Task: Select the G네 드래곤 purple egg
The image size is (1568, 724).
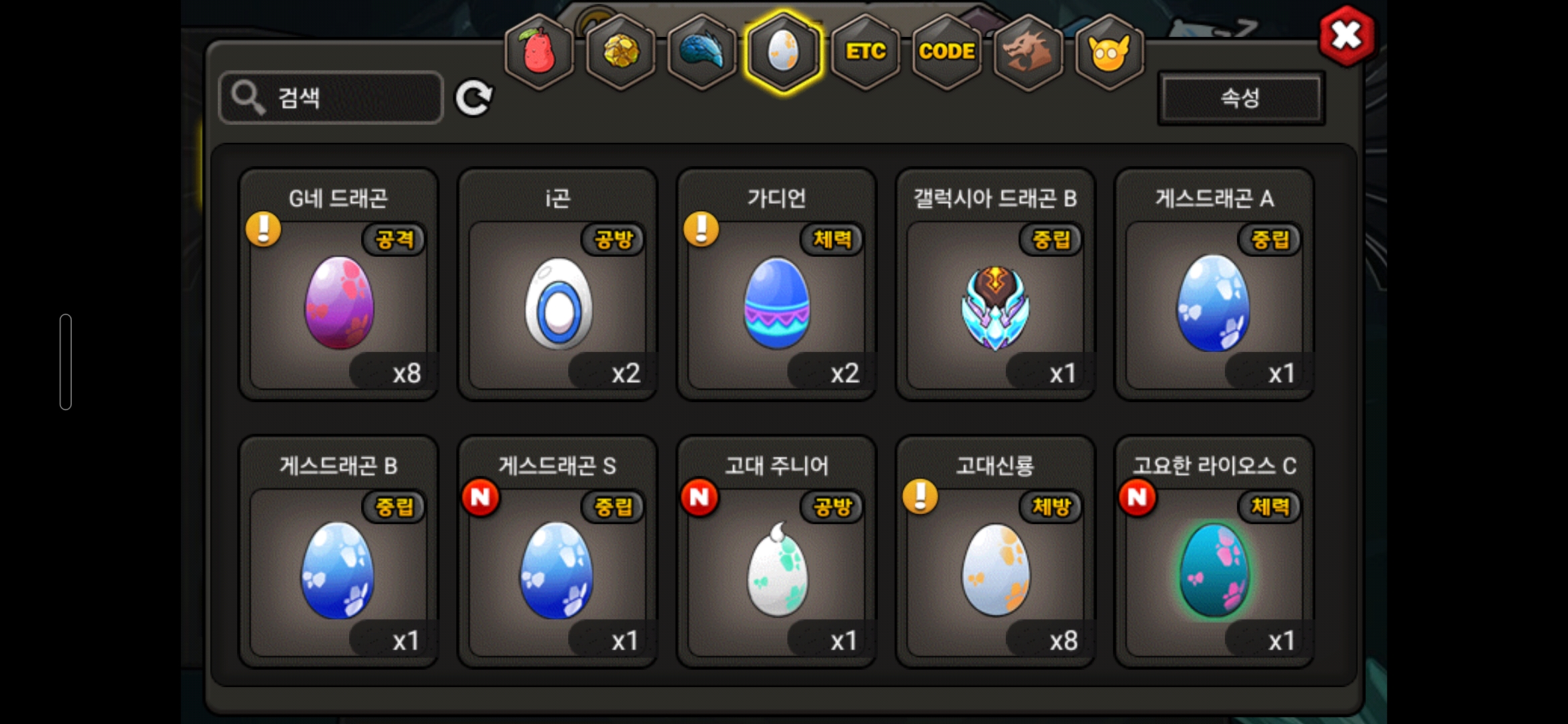Action: tap(339, 285)
